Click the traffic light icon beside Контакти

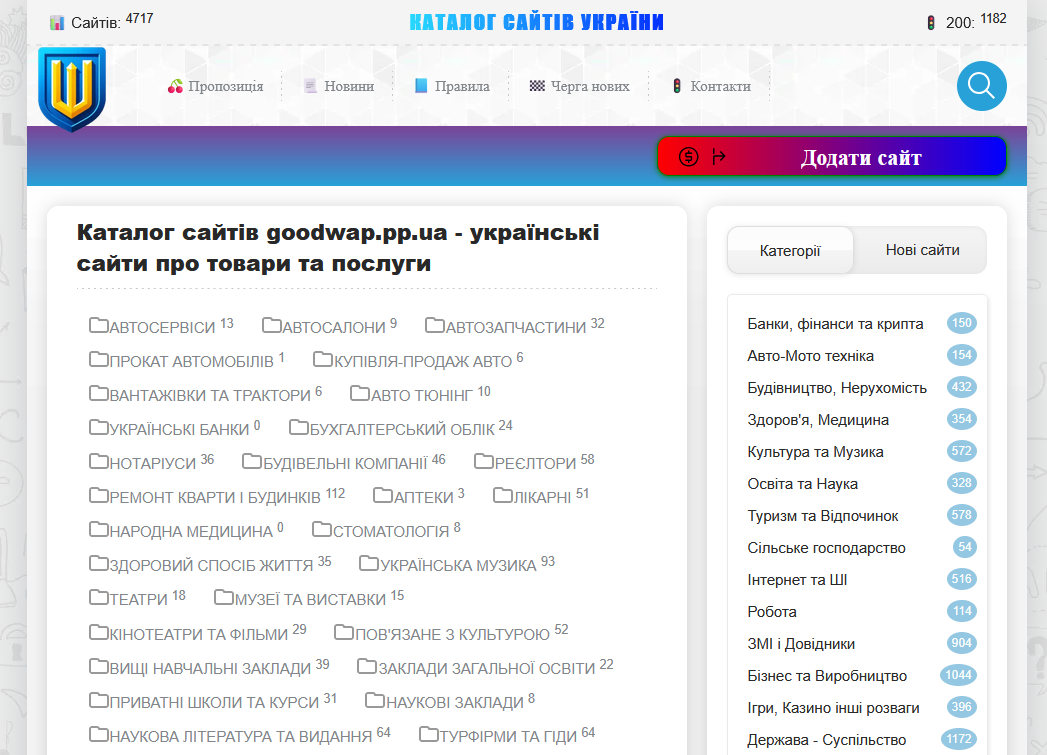click(677, 85)
